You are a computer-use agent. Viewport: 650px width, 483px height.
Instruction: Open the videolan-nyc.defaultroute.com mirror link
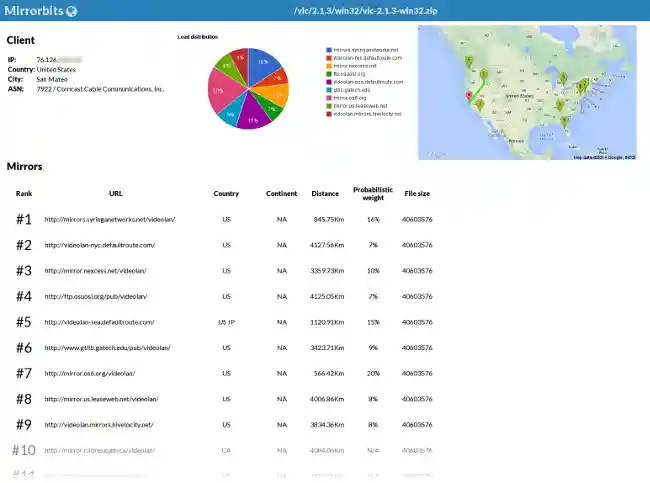99,245
